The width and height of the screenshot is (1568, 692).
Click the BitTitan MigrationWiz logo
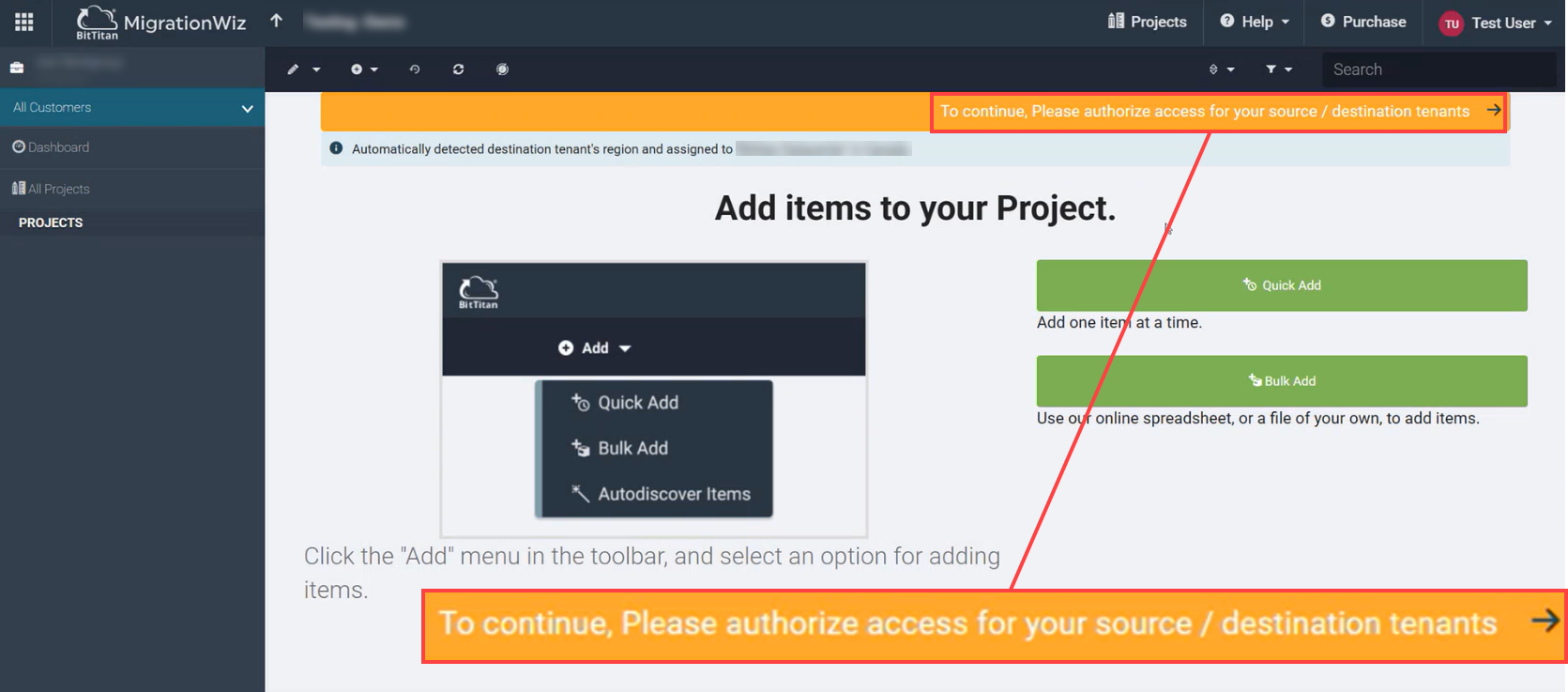tap(160, 23)
